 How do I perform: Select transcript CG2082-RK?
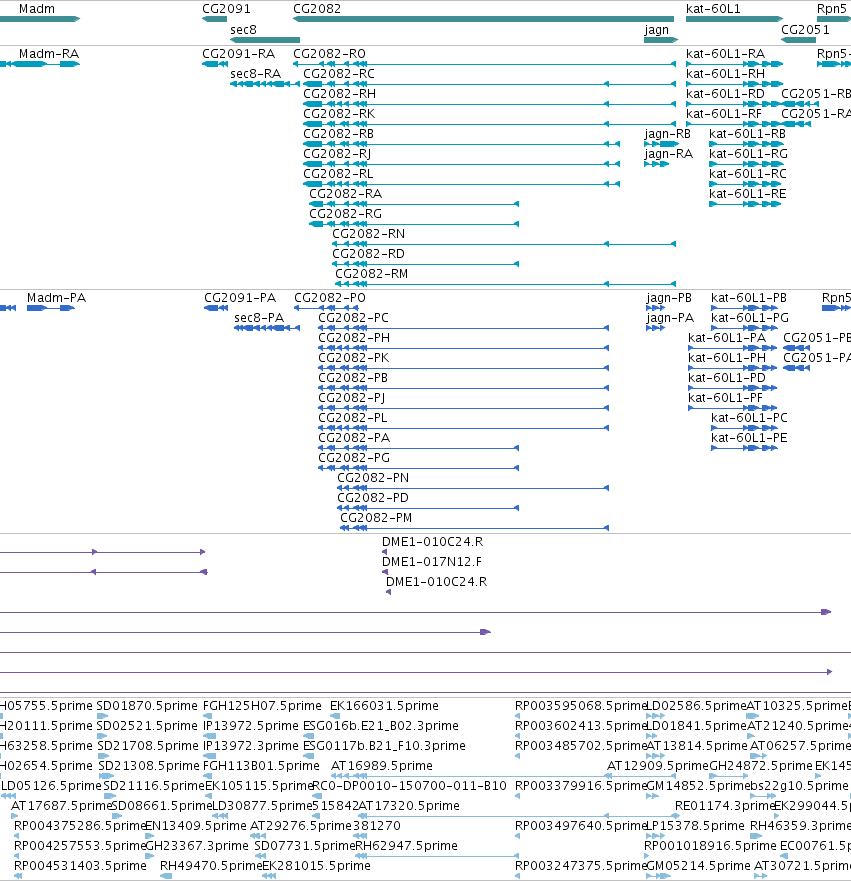point(339,114)
